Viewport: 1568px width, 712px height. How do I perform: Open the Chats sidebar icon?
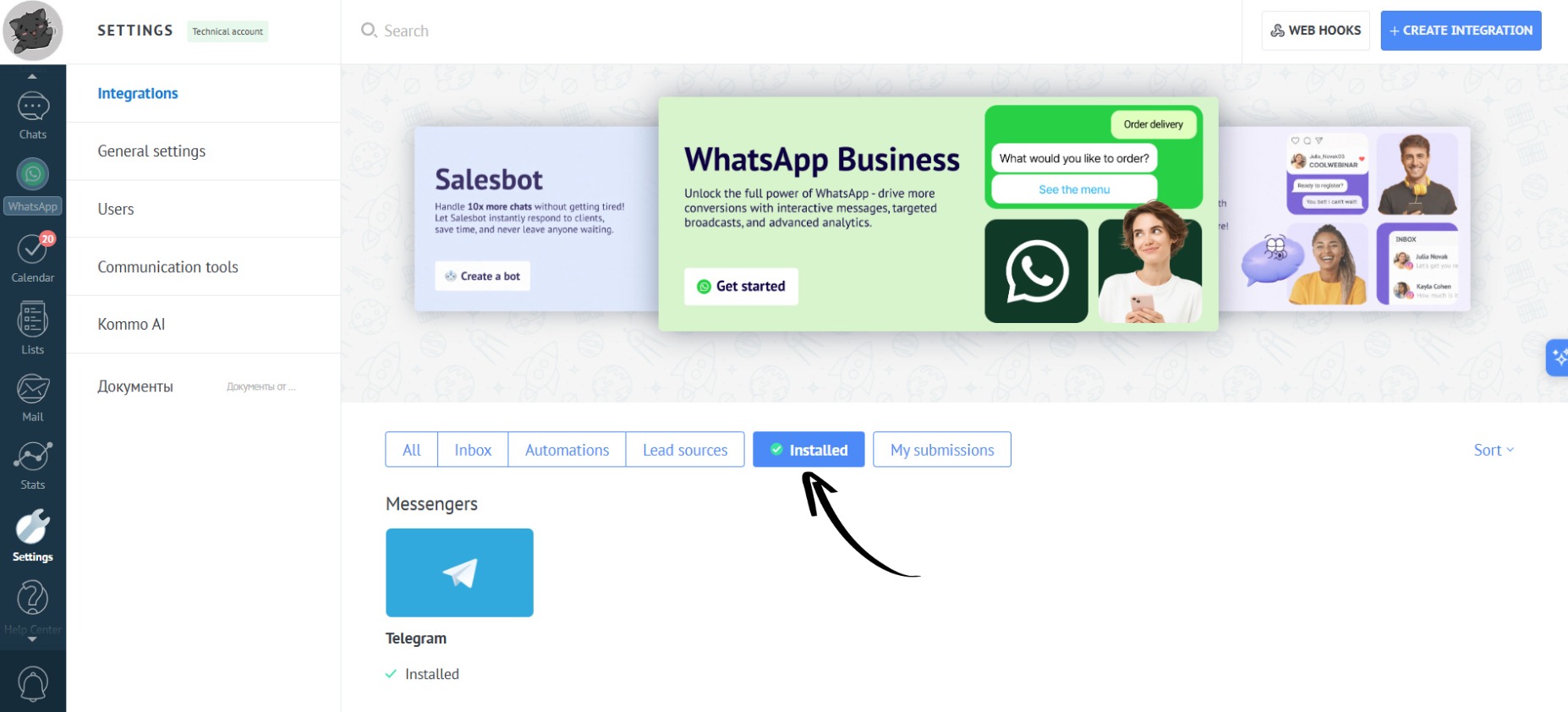(32, 115)
